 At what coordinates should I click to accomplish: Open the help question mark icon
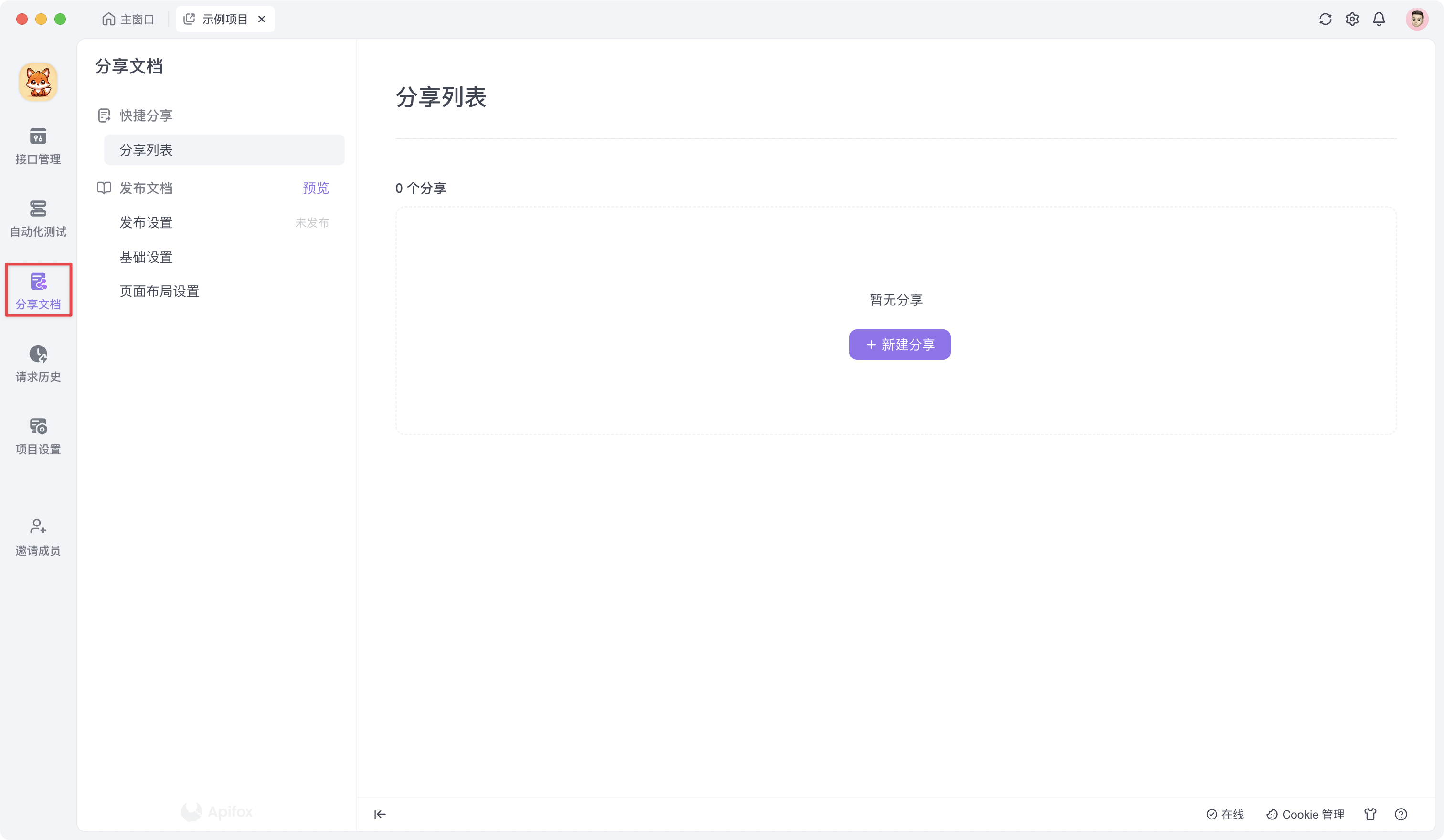(1401, 814)
